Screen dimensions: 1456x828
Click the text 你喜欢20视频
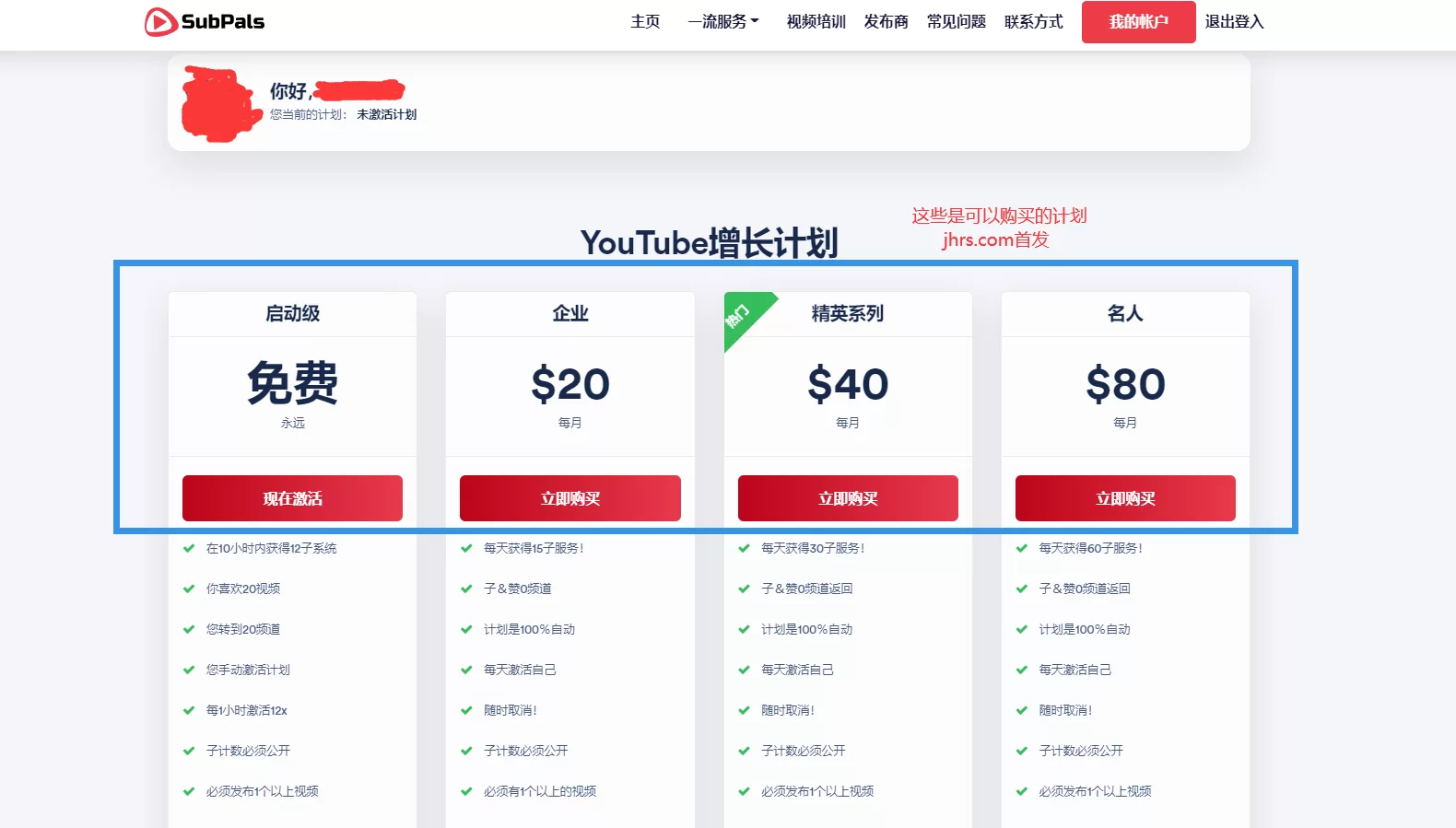[243, 589]
